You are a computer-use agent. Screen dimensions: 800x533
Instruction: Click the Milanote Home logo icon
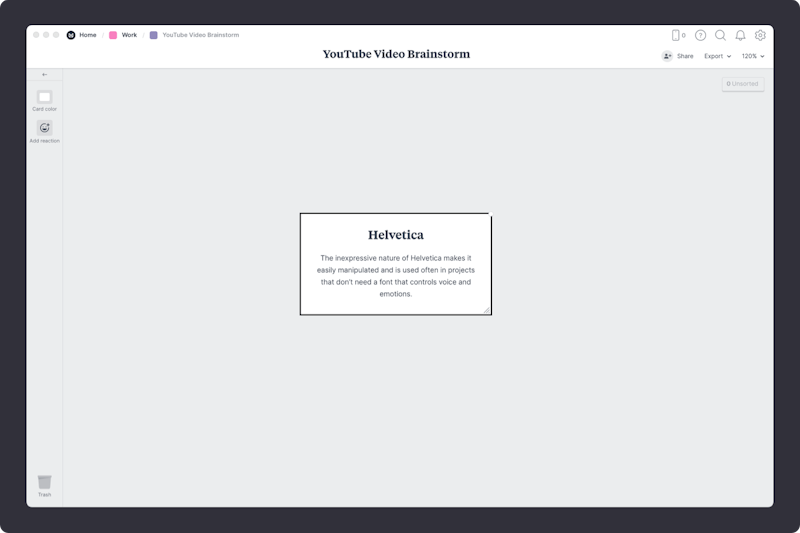pos(71,35)
